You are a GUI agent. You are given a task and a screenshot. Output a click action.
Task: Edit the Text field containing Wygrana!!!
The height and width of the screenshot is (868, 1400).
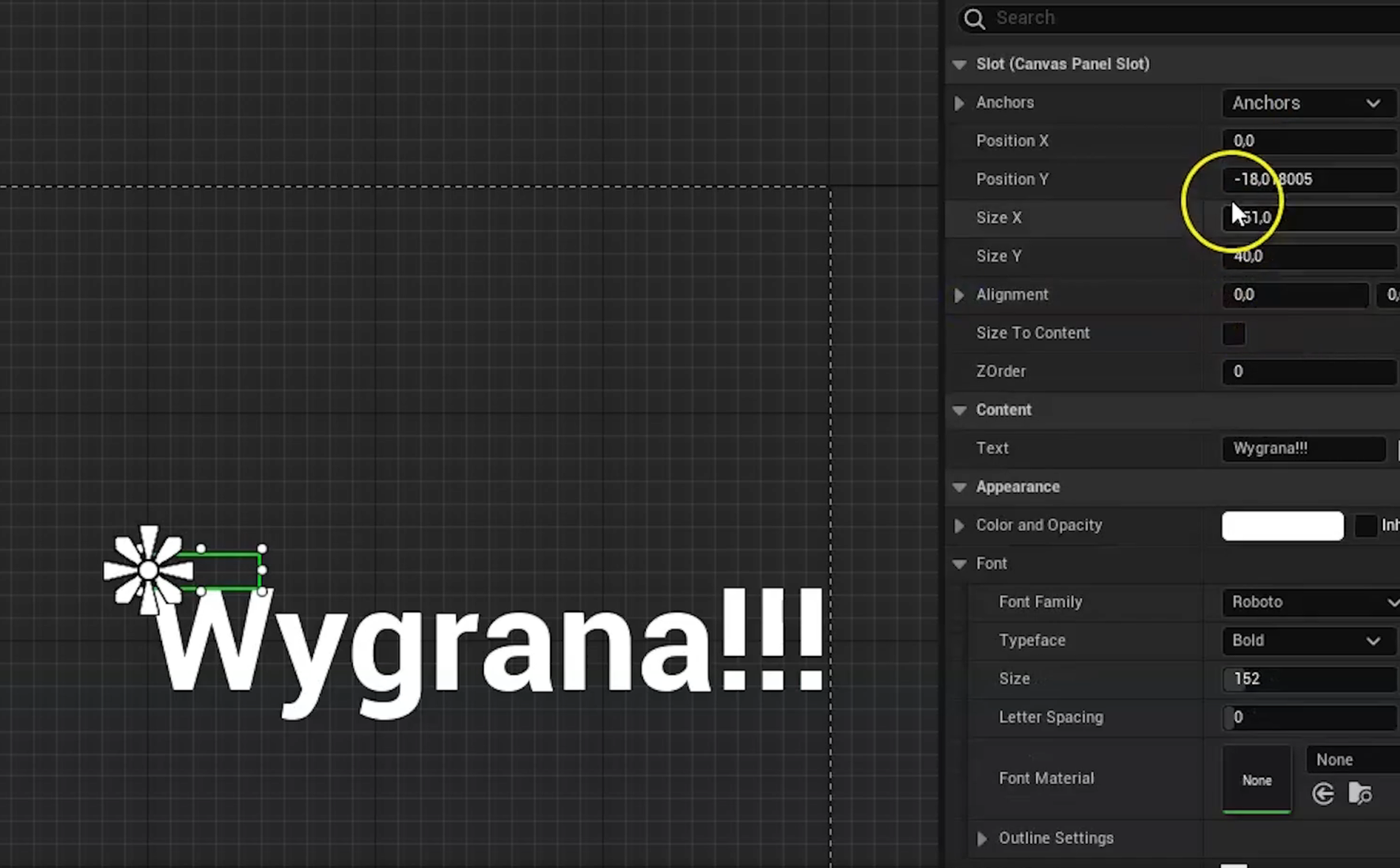(1304, 449)
